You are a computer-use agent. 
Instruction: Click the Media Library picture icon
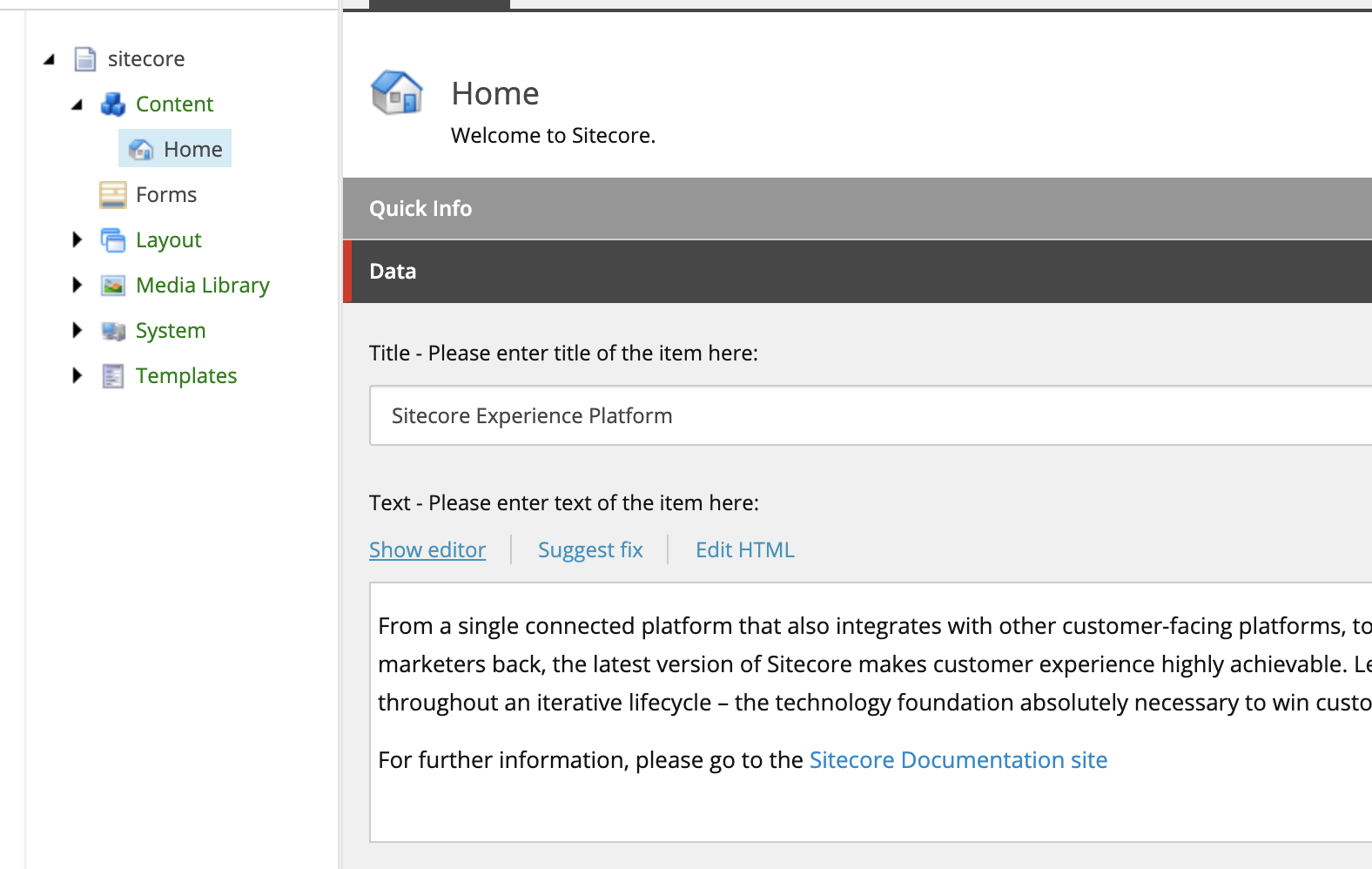[x=113, y=286]
